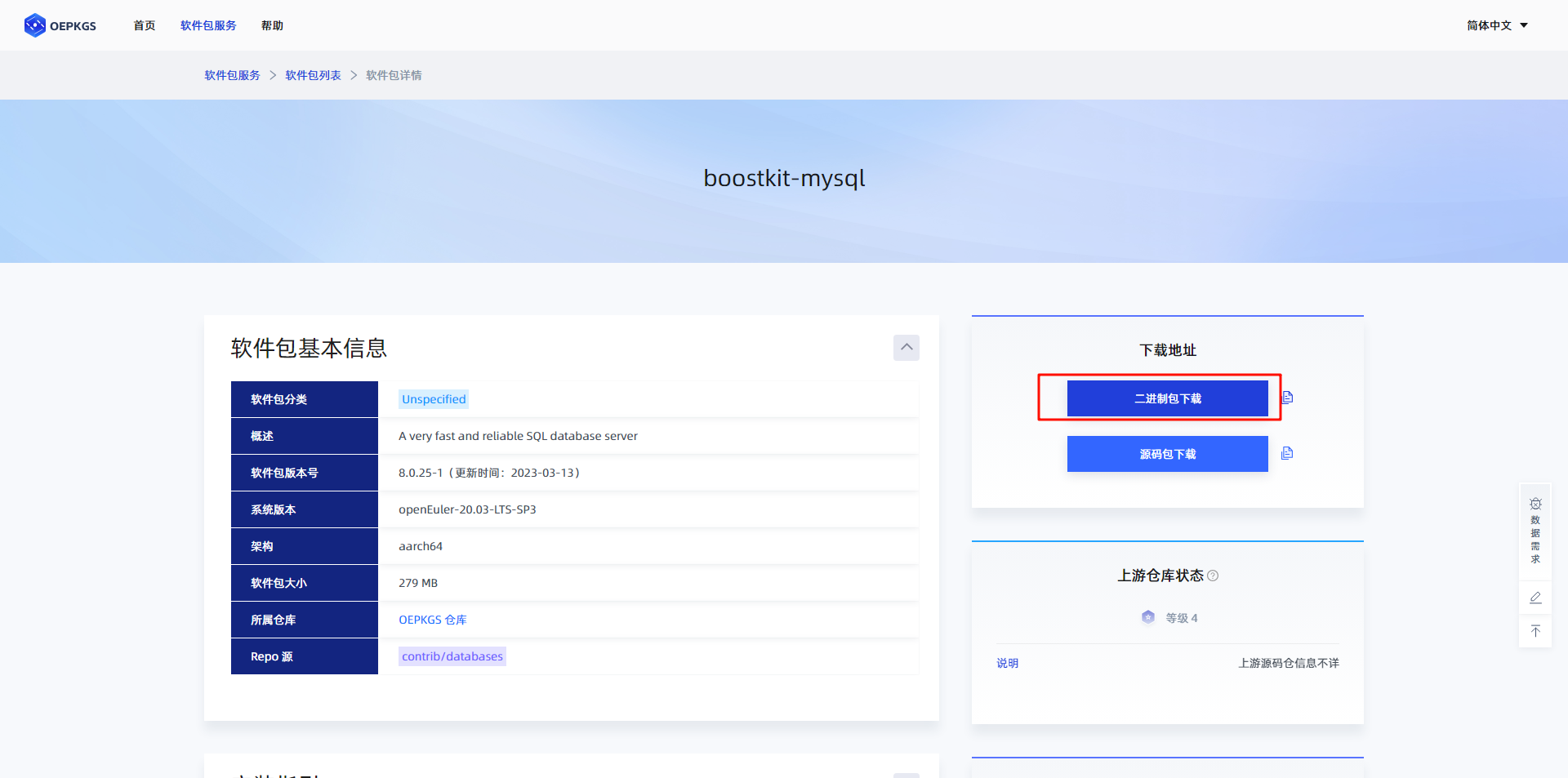Copy the binary package download link icon
This screenshot has width=1568, height=778.
[1287, 398]
